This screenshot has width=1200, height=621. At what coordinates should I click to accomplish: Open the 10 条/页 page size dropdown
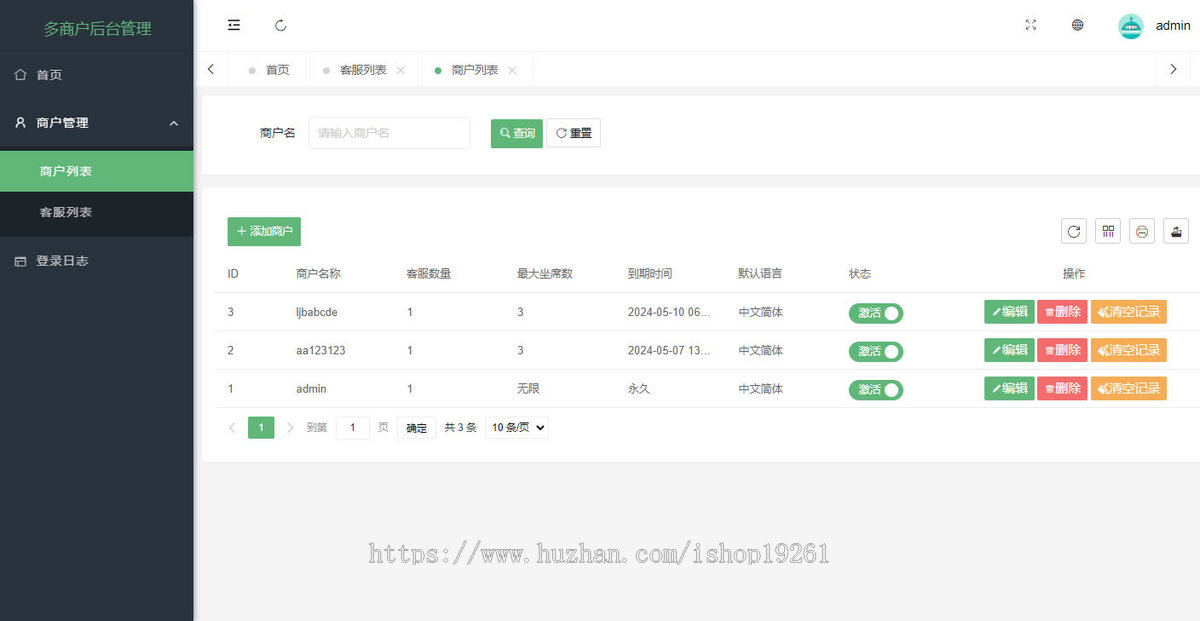[517, 427]
